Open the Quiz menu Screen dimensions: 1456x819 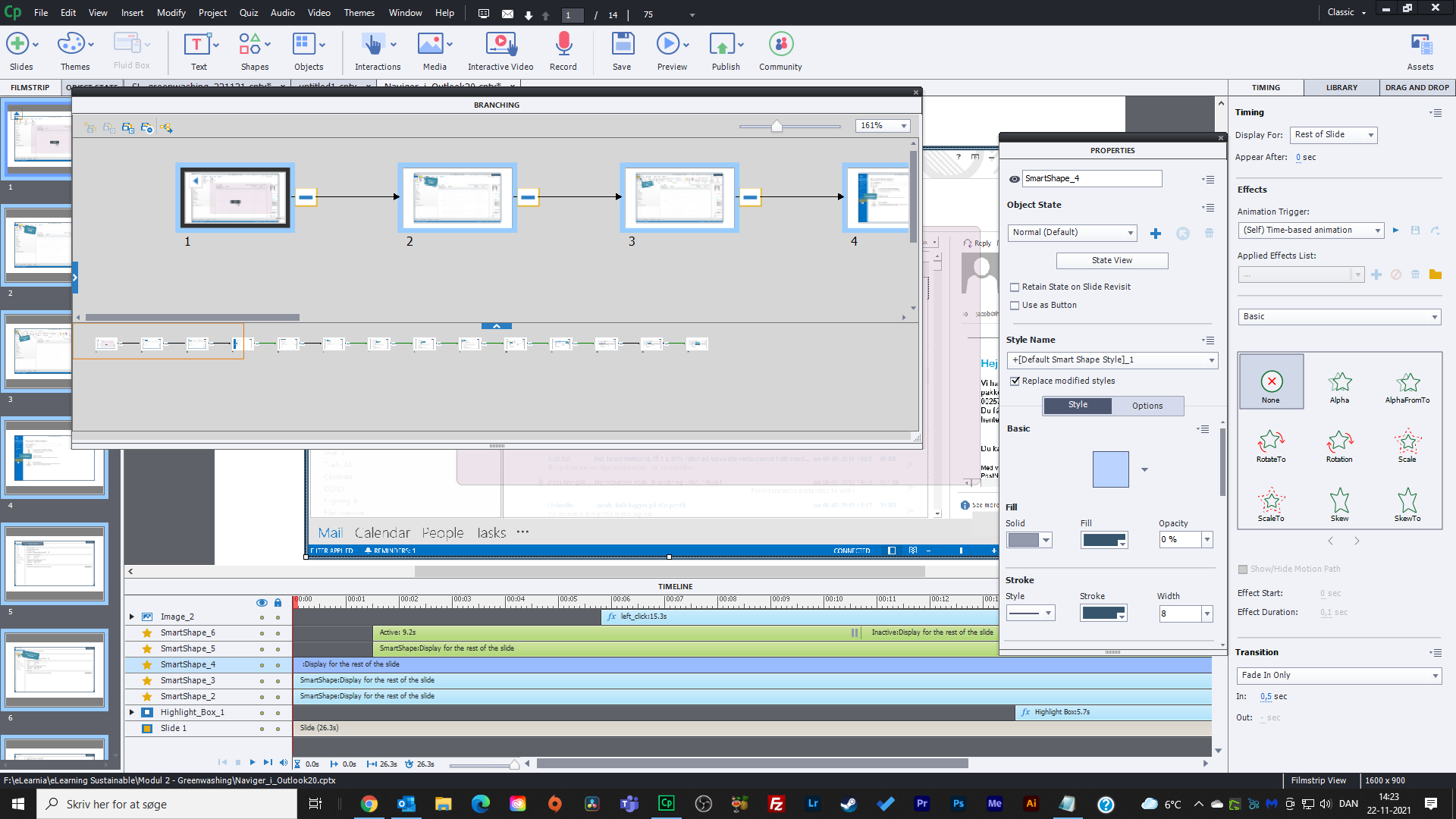pos(248,13)
